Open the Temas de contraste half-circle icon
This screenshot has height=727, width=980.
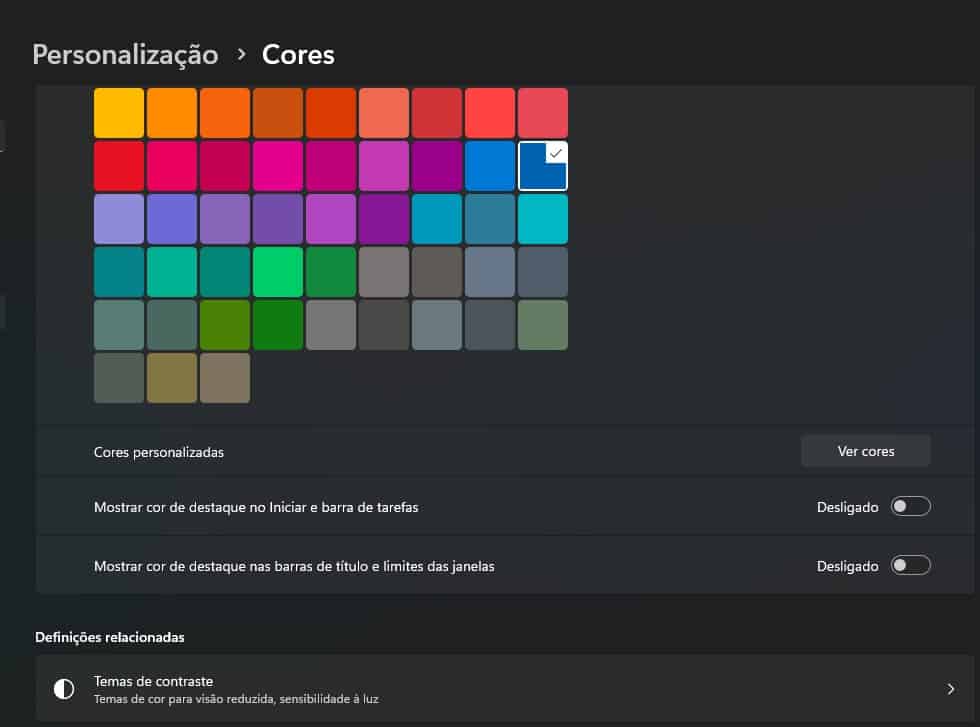64,689
